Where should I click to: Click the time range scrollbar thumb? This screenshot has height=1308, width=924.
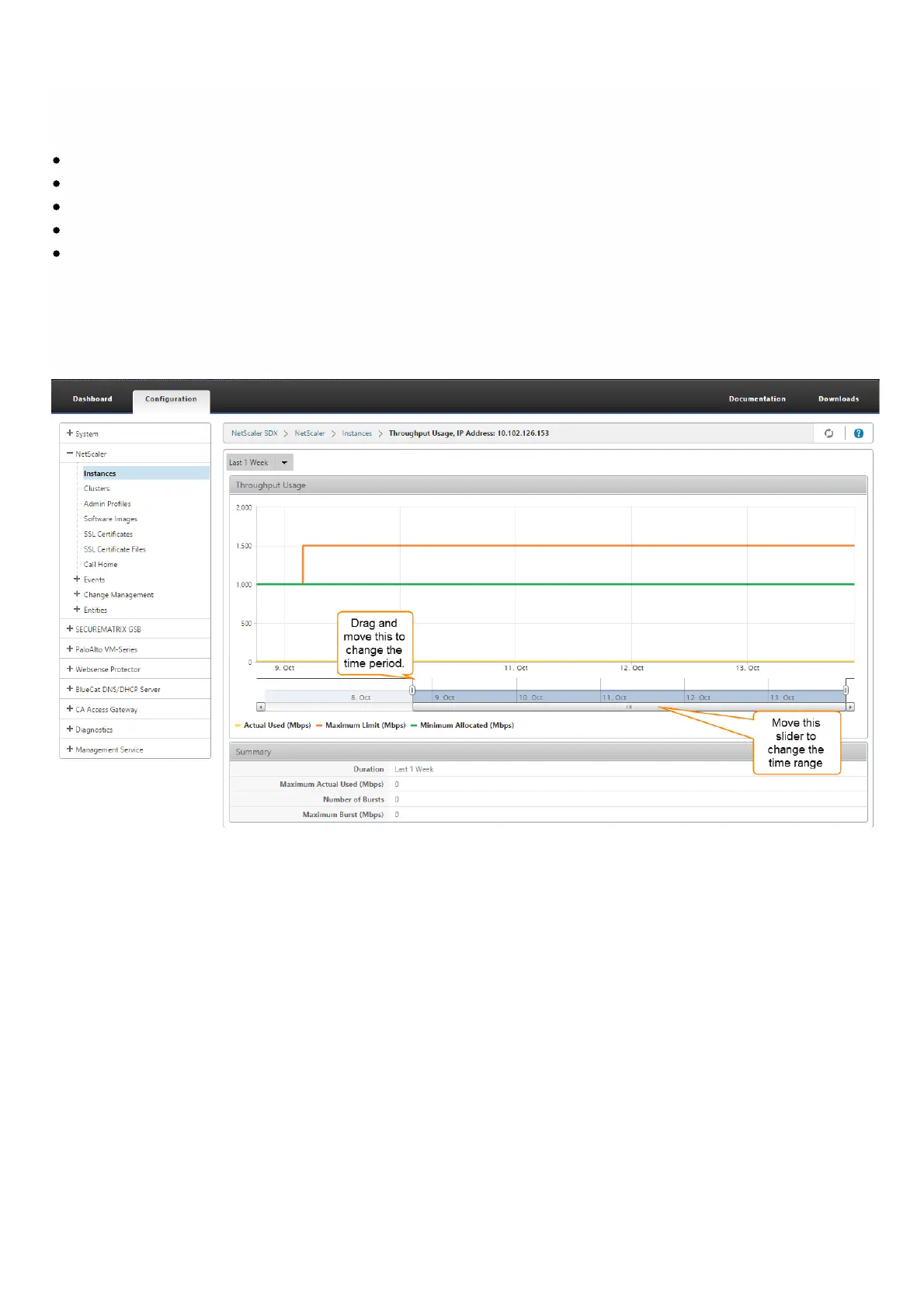point(629,707)
